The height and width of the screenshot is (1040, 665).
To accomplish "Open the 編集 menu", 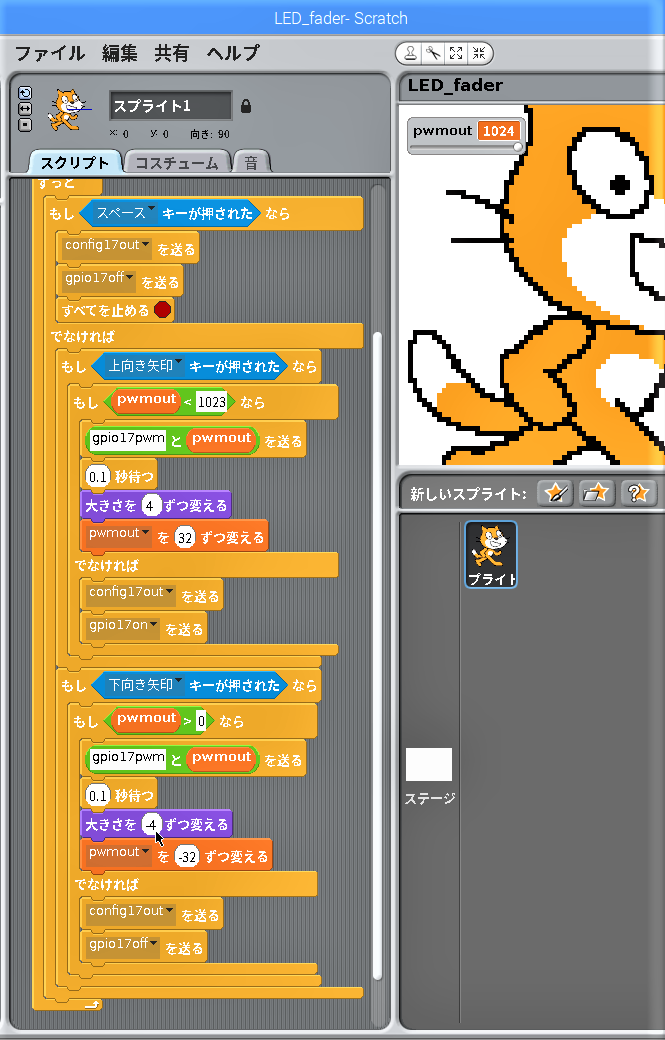I will (120, 53).
